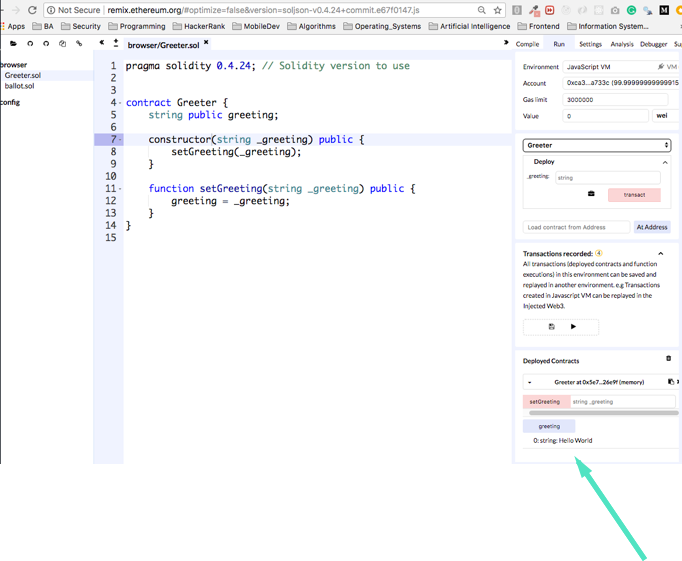Click the trash icon beside Deployed Contracts

coord(668,359)
